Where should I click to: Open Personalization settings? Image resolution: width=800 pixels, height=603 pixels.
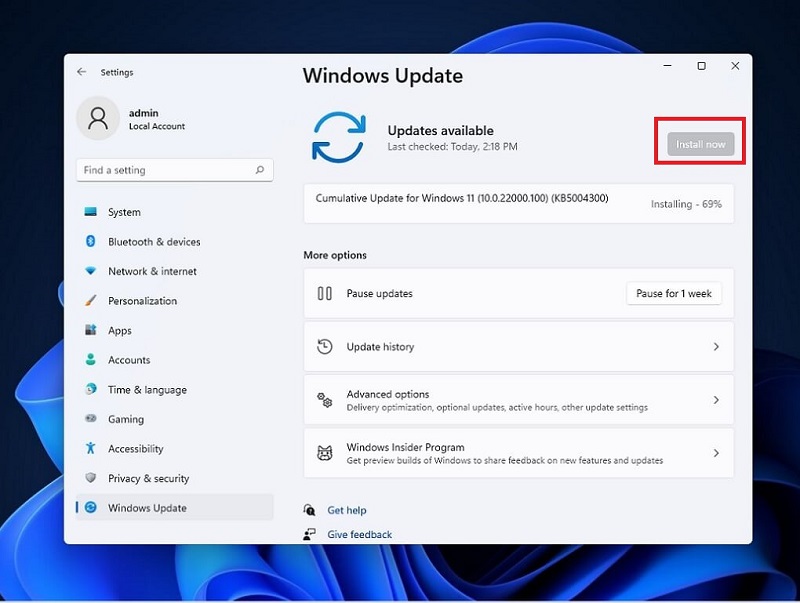174,300
